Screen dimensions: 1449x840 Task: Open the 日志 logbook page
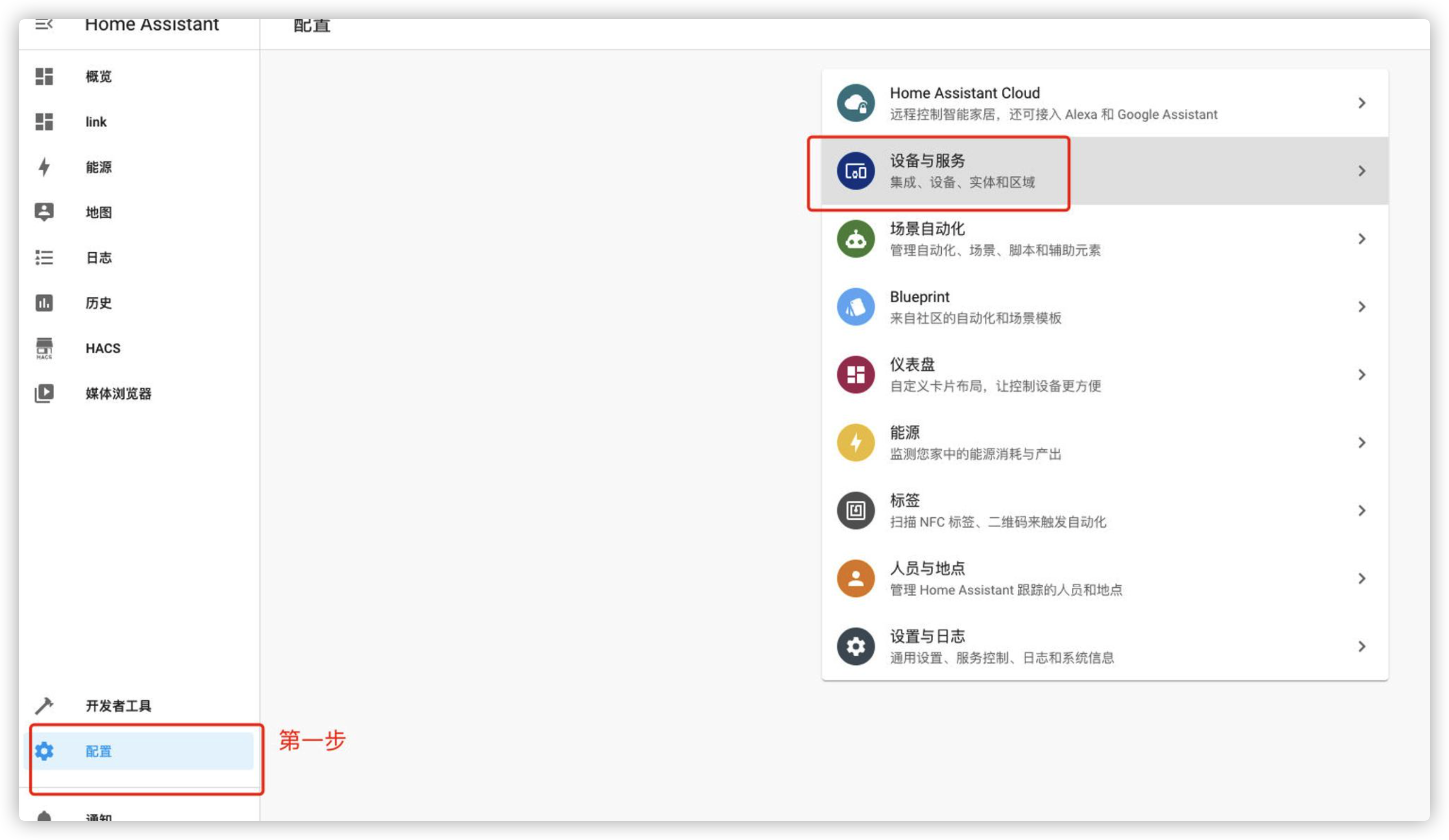coord(138,258)
